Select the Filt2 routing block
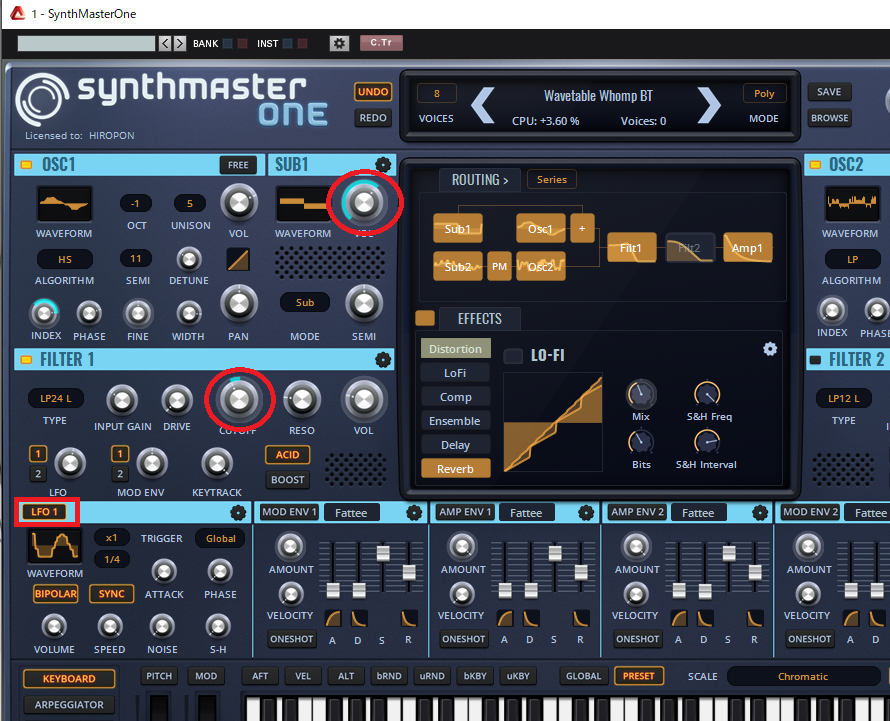Screen dimensions: 890x721 (x=689, y=248)
